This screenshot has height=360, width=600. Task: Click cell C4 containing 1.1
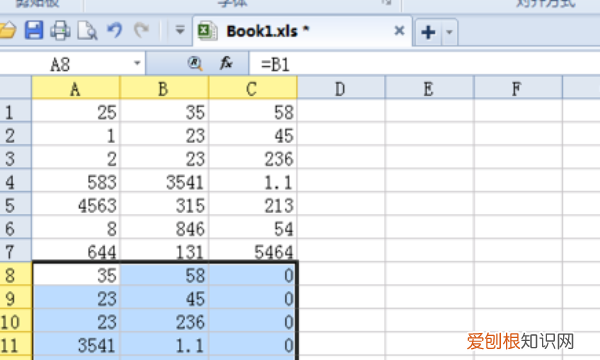[253, 181]
